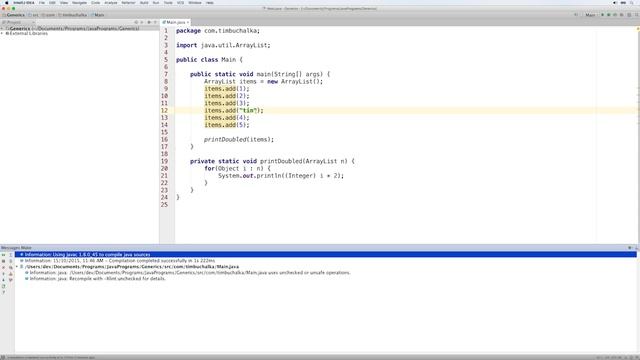This screenshot has width=640, height=360.
Task: Click the line items.add("tim") in editor
Action: [234, 110]
